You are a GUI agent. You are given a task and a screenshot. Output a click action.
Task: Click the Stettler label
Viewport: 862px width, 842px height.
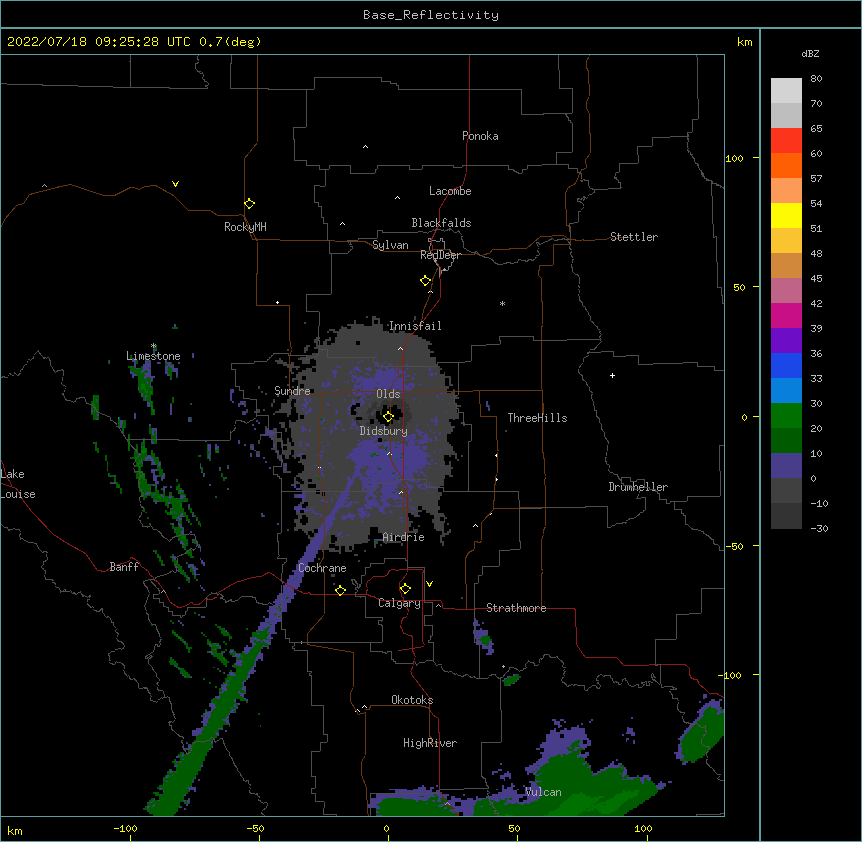pos(634,237)
